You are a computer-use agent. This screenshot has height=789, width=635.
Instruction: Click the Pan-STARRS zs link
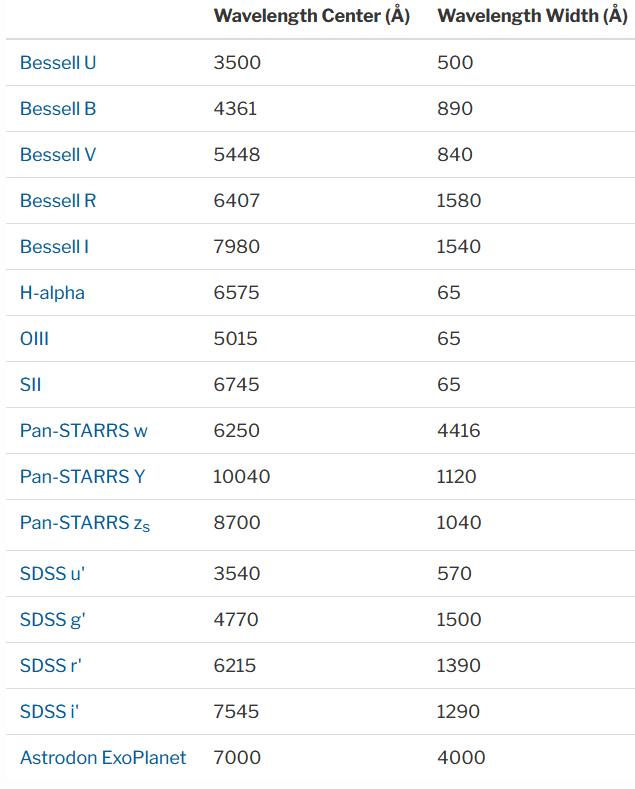(84, 523)
